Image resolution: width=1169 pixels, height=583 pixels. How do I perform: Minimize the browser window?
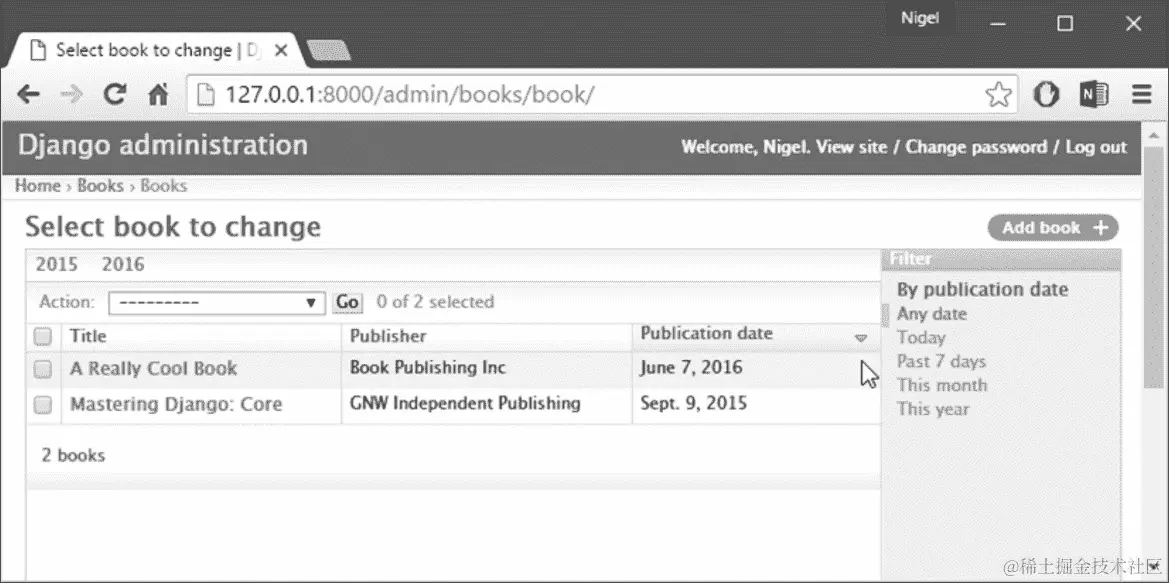tap(998, 24)
